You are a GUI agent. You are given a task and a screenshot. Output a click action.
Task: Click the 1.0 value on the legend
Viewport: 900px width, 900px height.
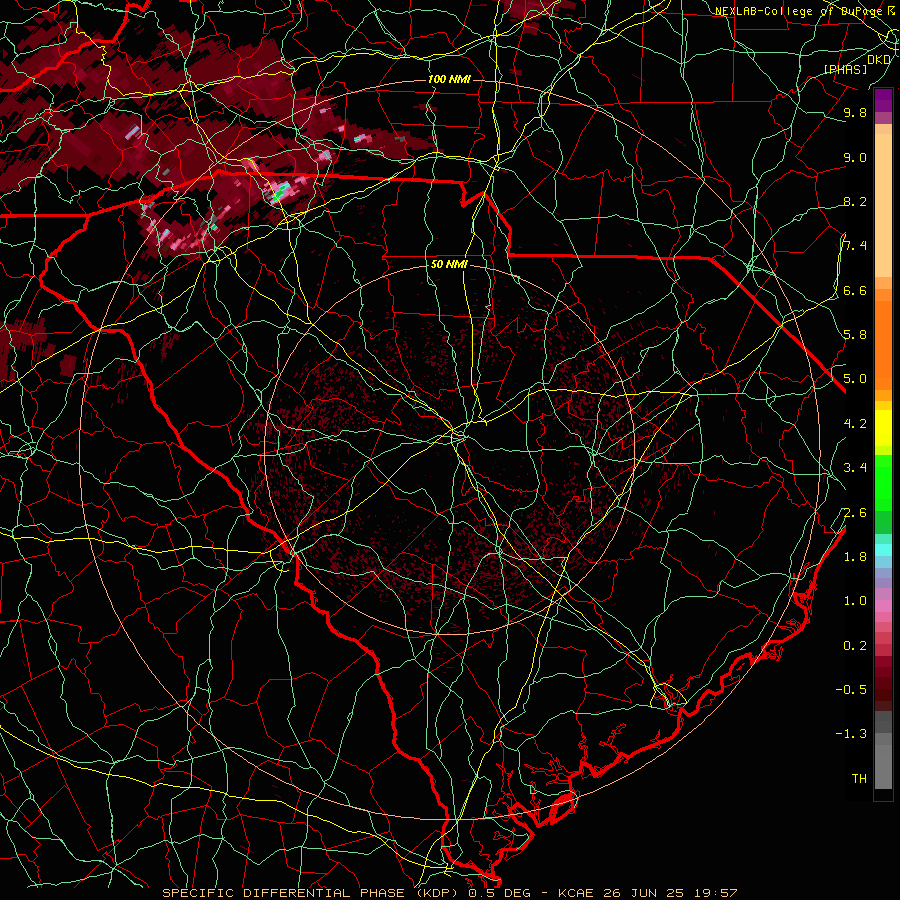pos(855,601)
